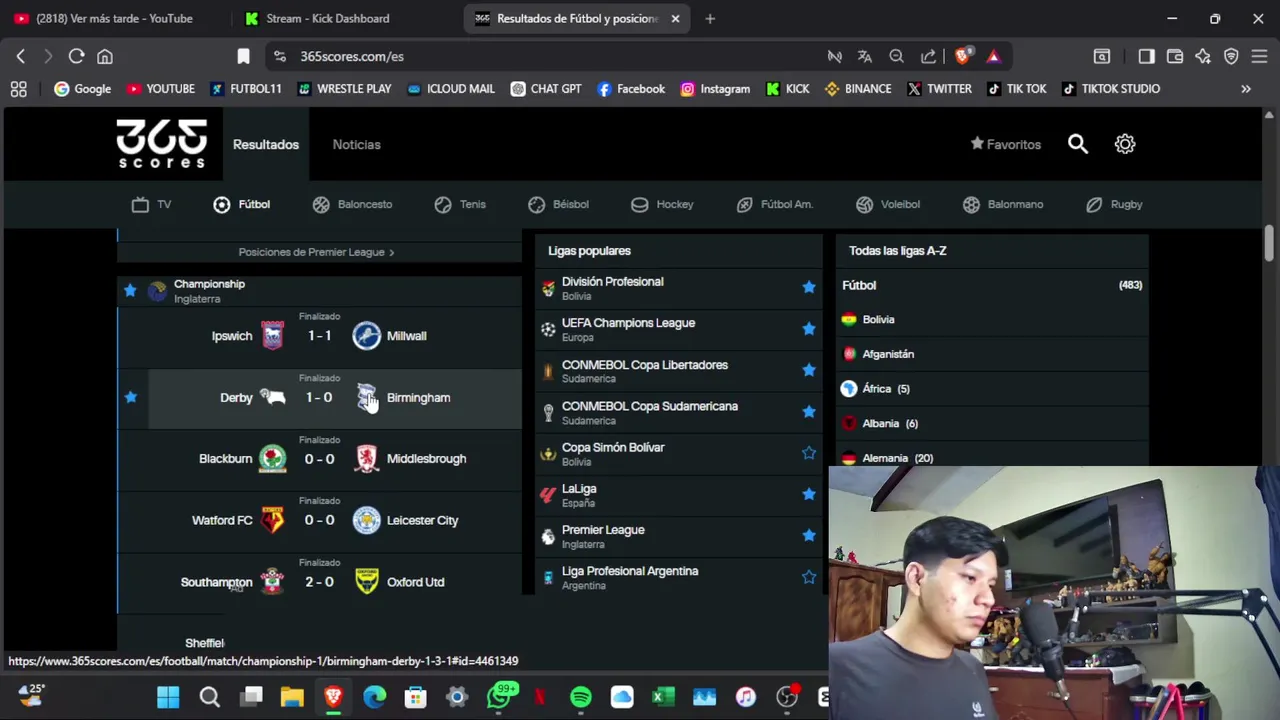Select the Voleibol sport tab
Viewport: 1280px width, 720px height.
(888, 204)
